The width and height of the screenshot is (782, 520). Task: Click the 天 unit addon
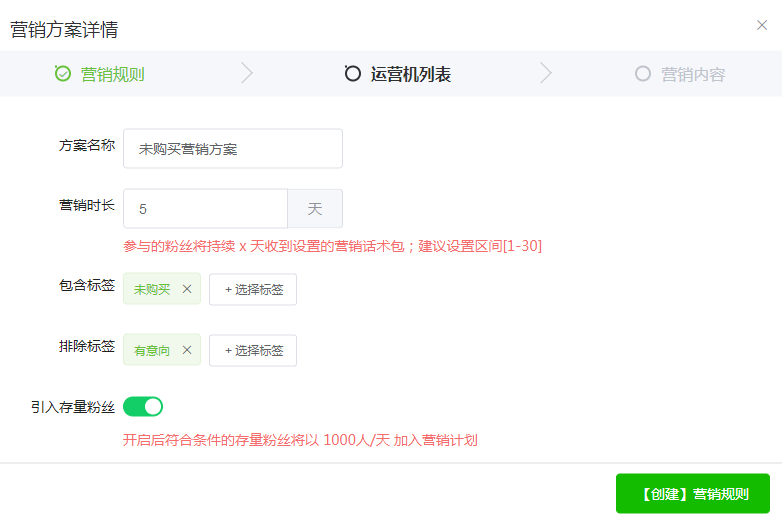[x=315, y=209]
